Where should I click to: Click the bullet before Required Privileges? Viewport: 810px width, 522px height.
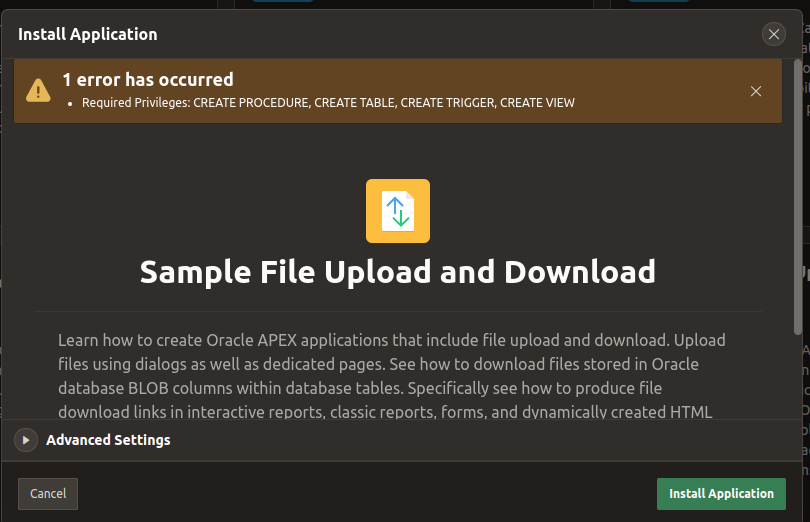point(70,103)
